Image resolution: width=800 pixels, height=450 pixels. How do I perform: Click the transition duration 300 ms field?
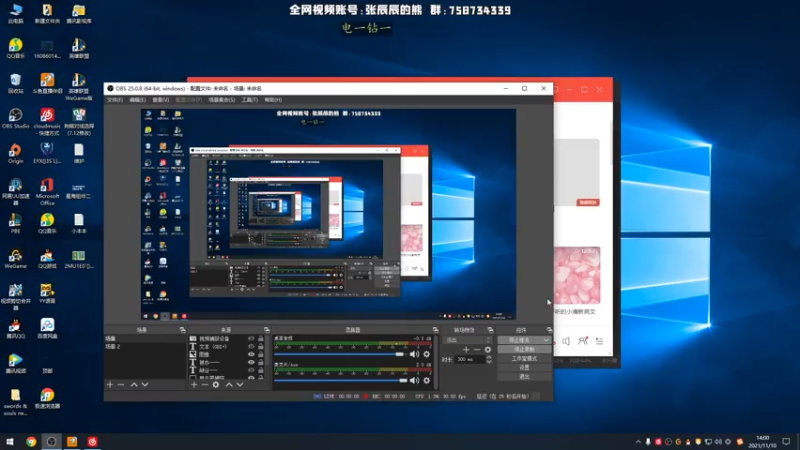tap(469, 359)
